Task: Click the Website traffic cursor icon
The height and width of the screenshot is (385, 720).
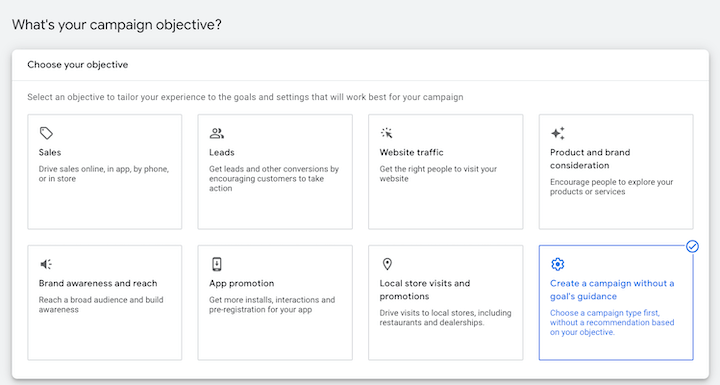Action: [x=387, y=133]
